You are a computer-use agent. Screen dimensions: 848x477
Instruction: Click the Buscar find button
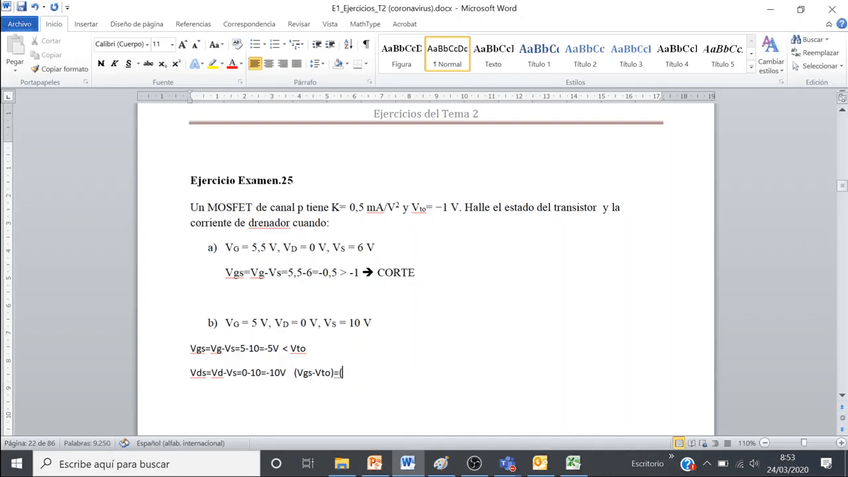[810, 39]
